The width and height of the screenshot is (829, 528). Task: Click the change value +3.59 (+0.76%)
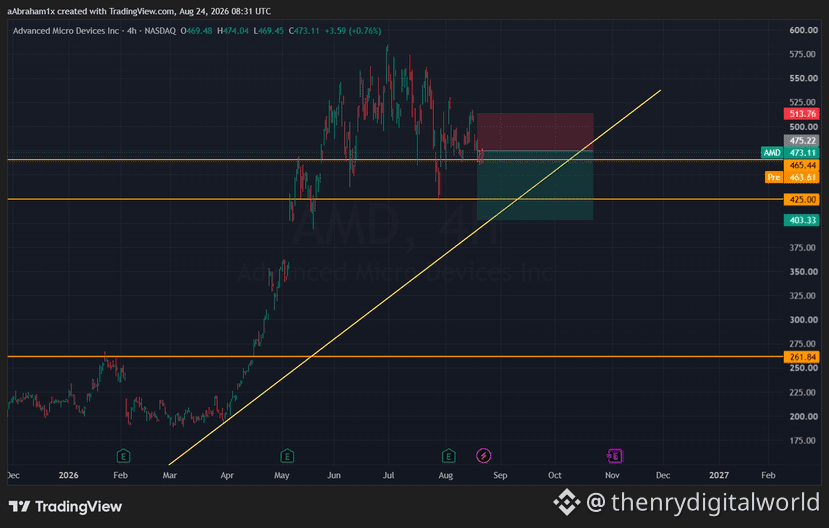pyautogui.click(x=353, y=31)
